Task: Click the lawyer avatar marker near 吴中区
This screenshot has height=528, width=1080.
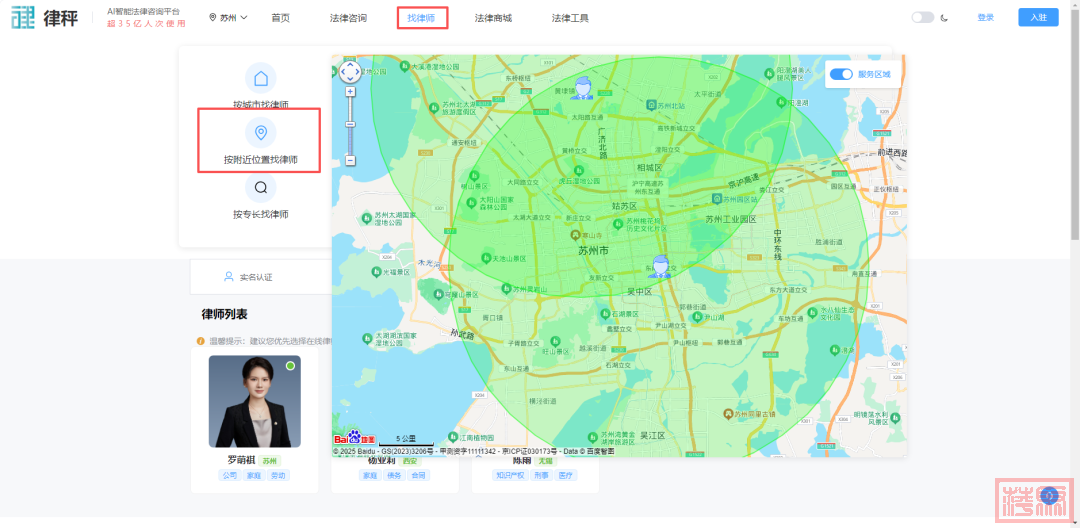Action: click(x=660, y=265)
